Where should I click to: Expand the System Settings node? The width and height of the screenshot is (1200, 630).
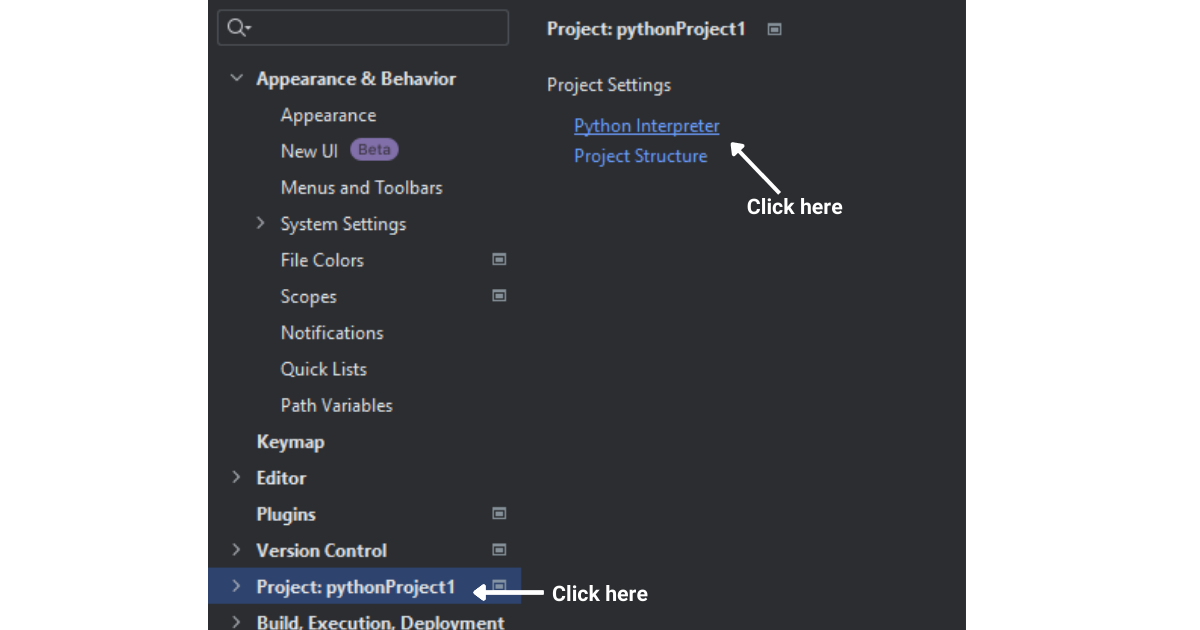tap(260, 223)
